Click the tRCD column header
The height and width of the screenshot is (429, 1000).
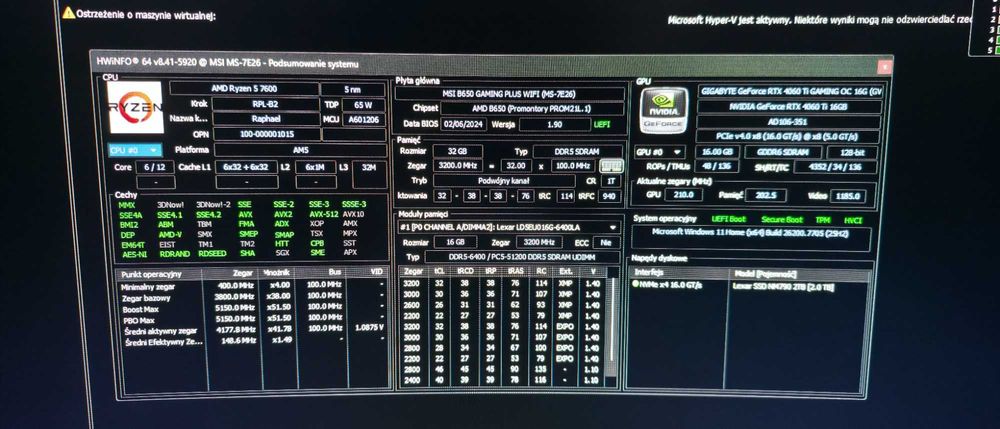point(465,272)
